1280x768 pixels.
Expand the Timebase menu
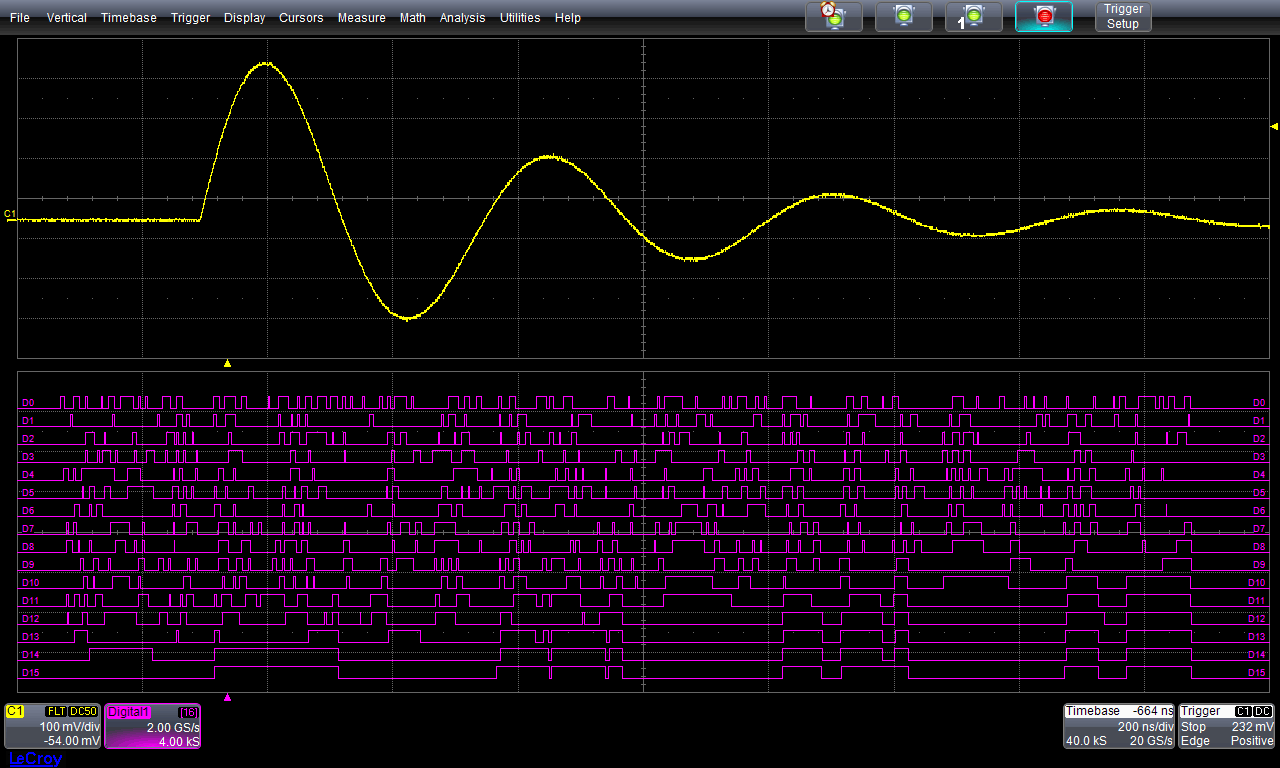coord(128,18)
